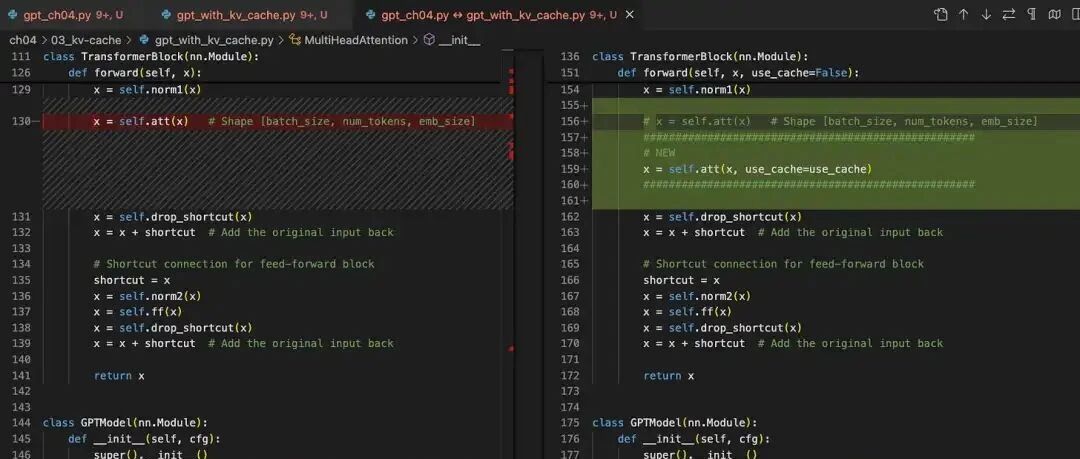Click return x on right line 172

669,376
